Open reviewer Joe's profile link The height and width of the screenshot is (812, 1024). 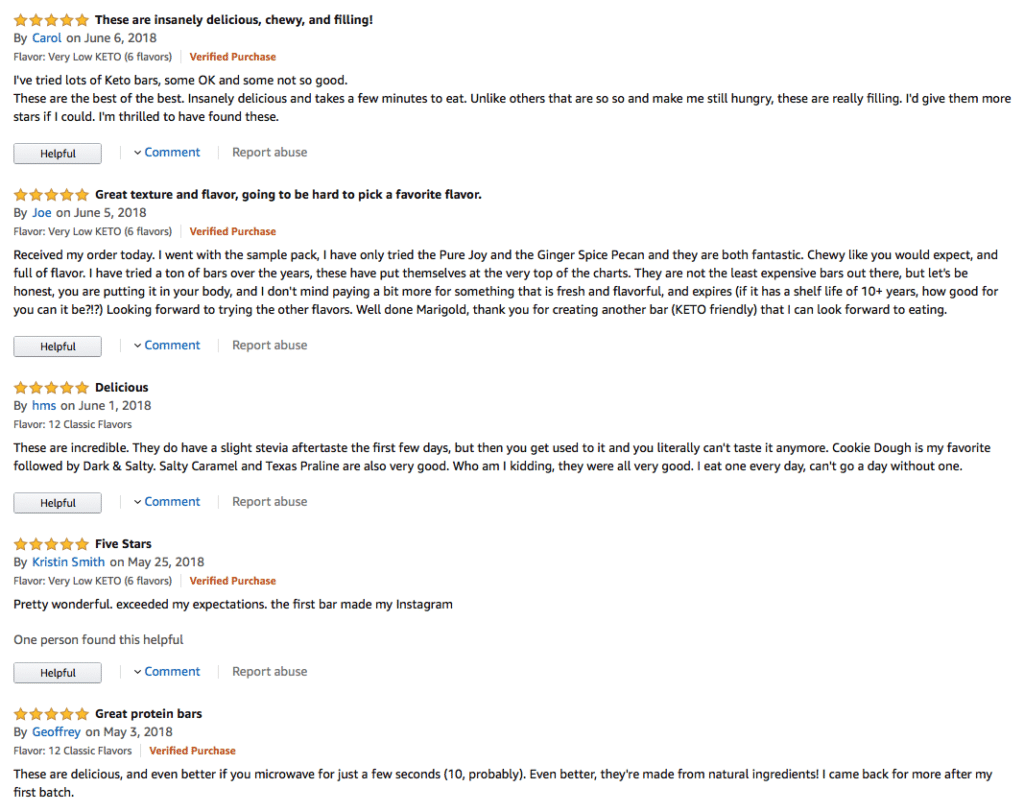[x=41, y=212]
